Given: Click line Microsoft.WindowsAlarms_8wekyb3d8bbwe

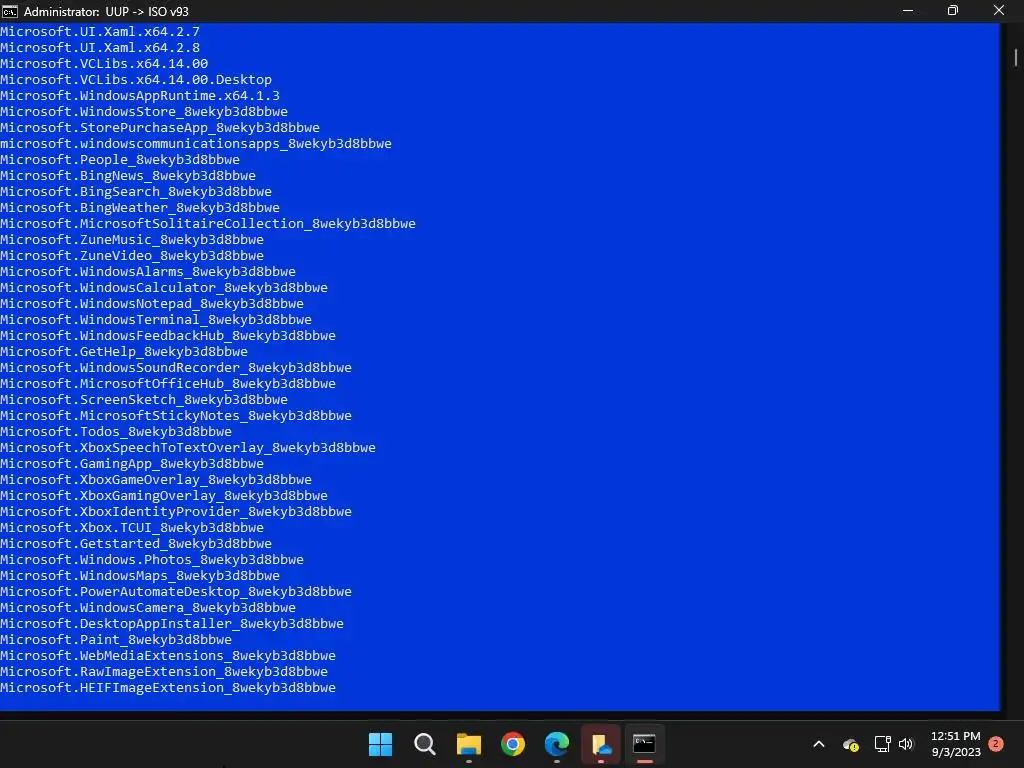Looking at the screenshot, I should pos(148,272).
